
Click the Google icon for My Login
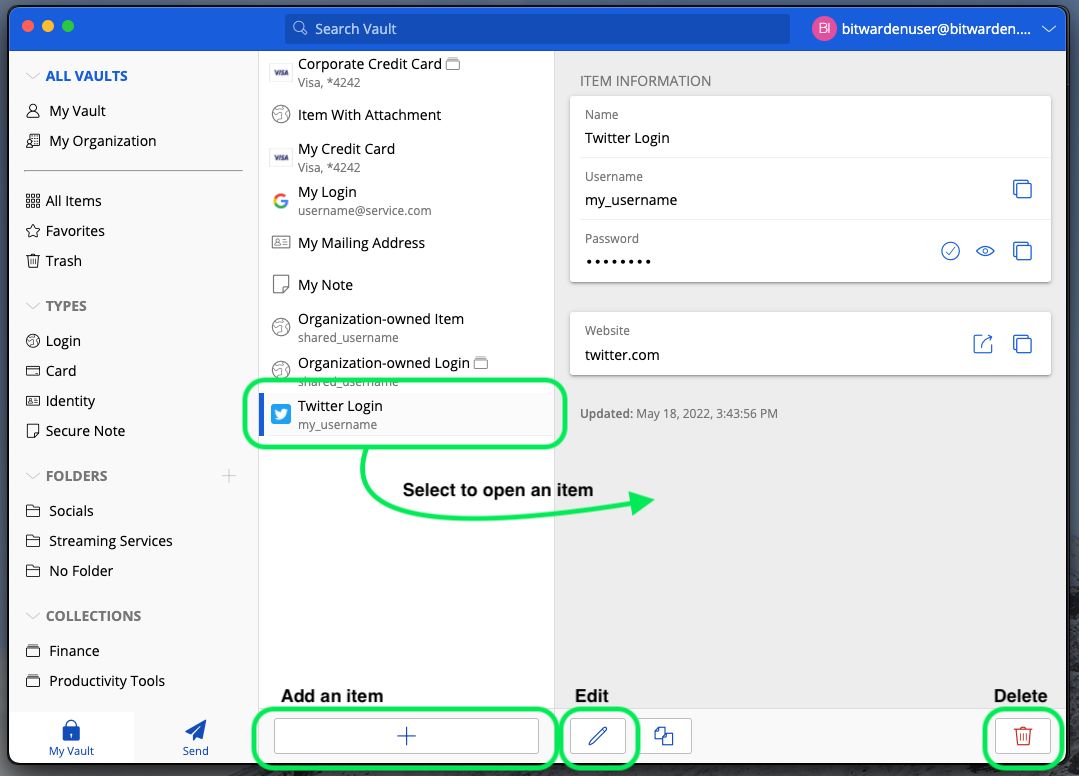point(281,201)
